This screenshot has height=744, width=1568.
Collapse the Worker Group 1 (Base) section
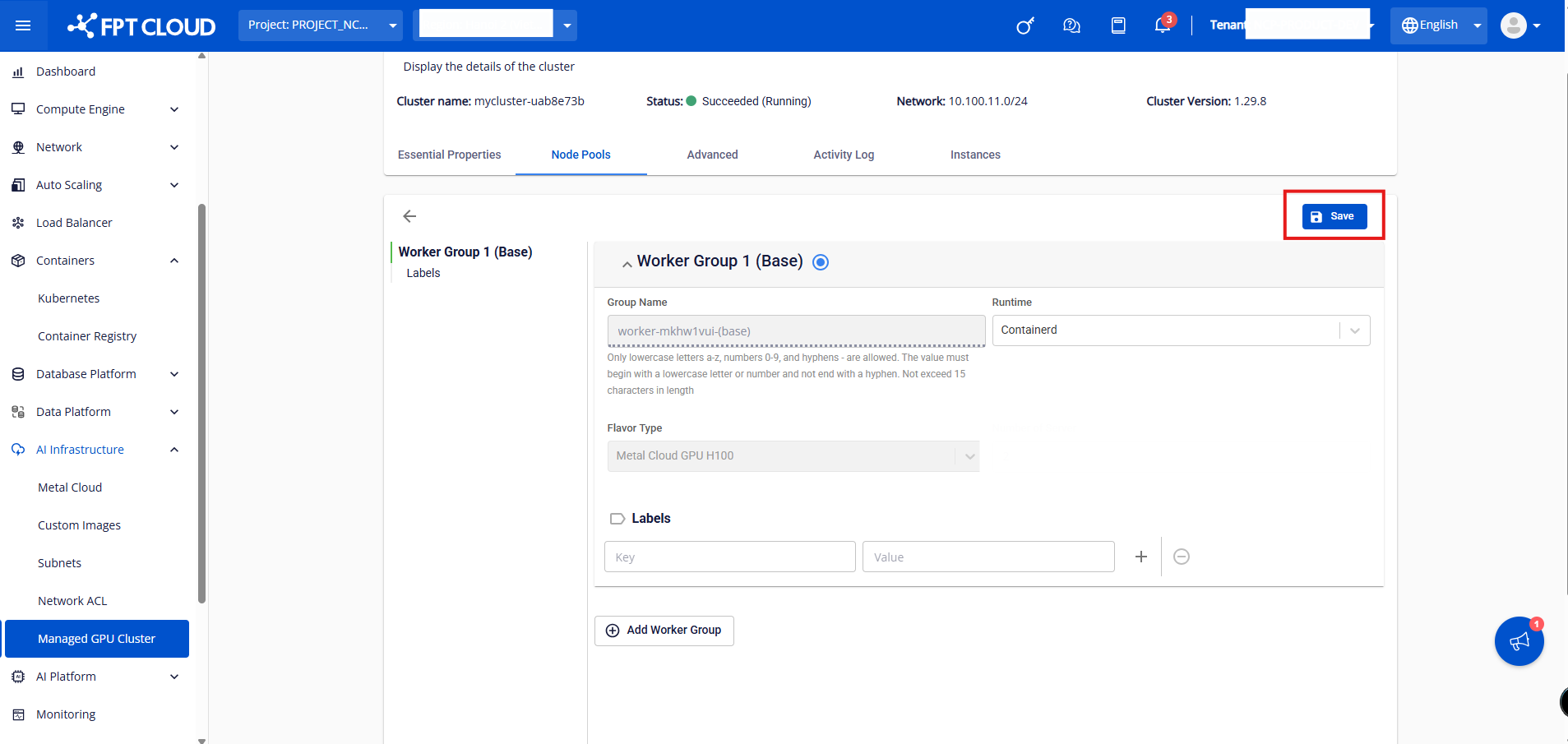[627, 263]
